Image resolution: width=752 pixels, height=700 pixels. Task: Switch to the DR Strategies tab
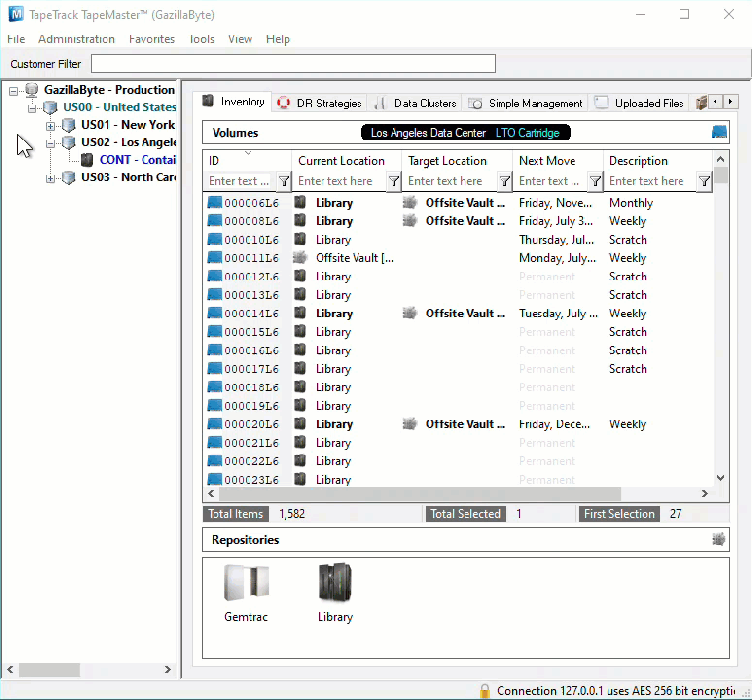pos(319,103)
